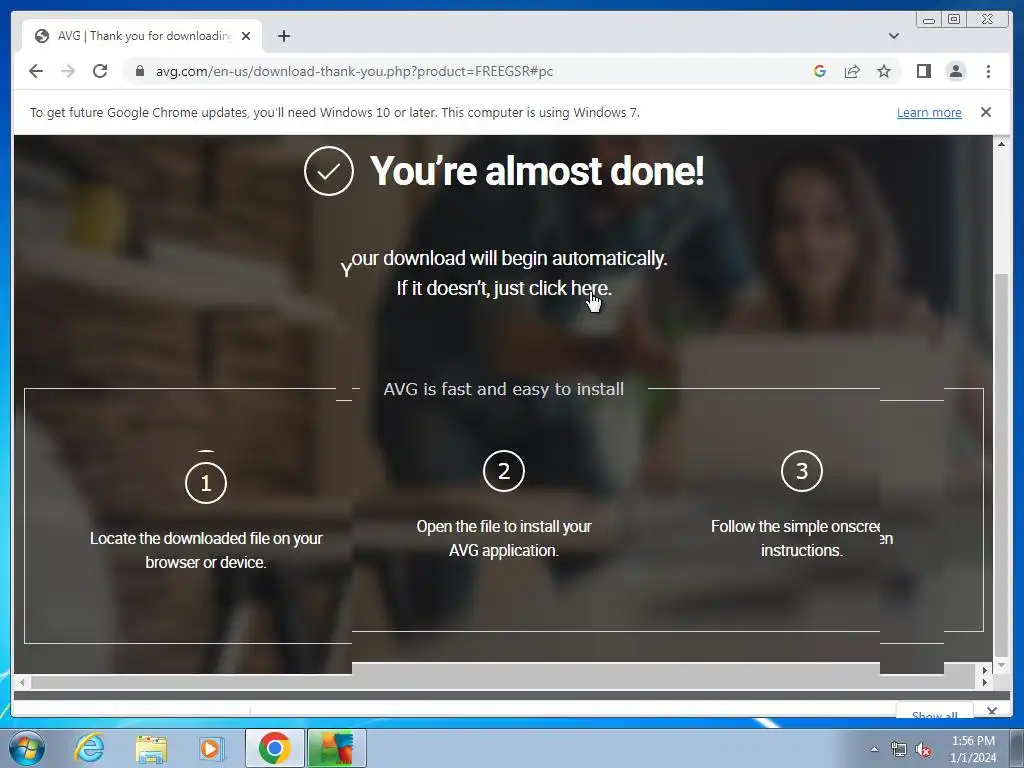
Task: Launch Internet Explorer from taskbar
Action: [89, 748]
